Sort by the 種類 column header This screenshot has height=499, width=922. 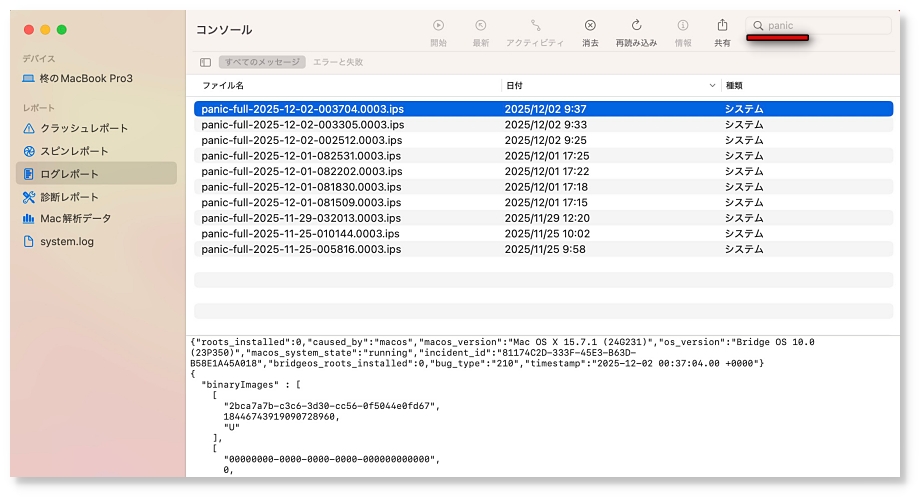[734, 86]
